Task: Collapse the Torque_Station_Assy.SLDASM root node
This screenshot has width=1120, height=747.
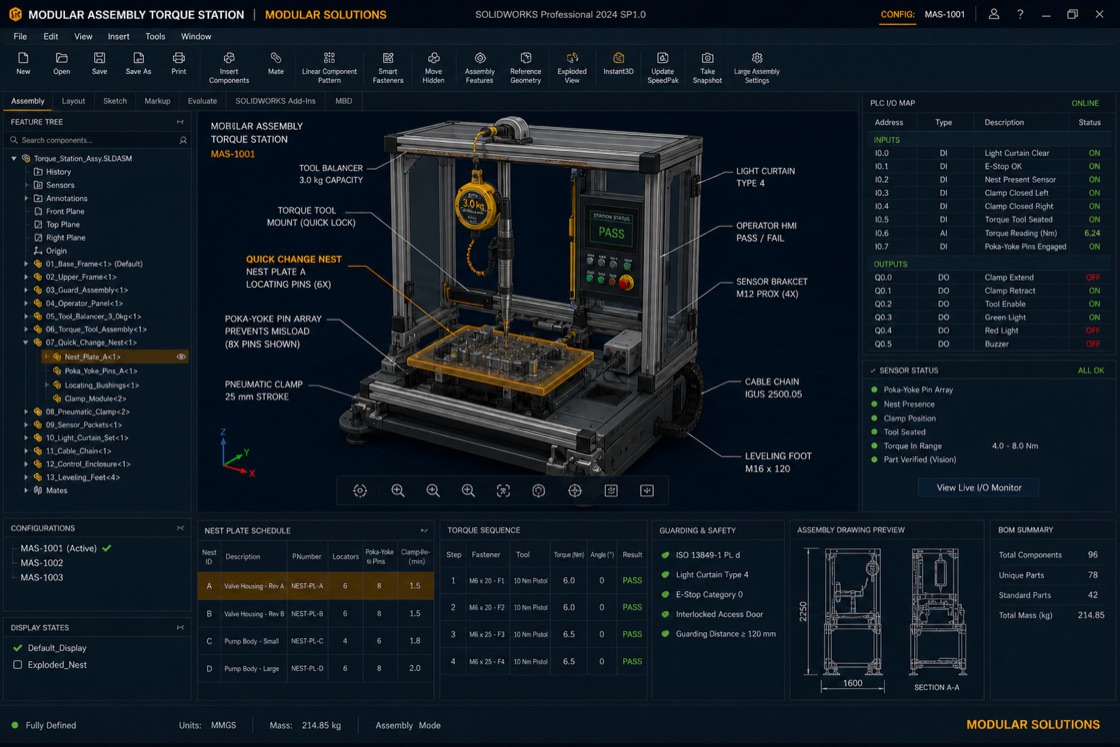Action: coord(14,159)
